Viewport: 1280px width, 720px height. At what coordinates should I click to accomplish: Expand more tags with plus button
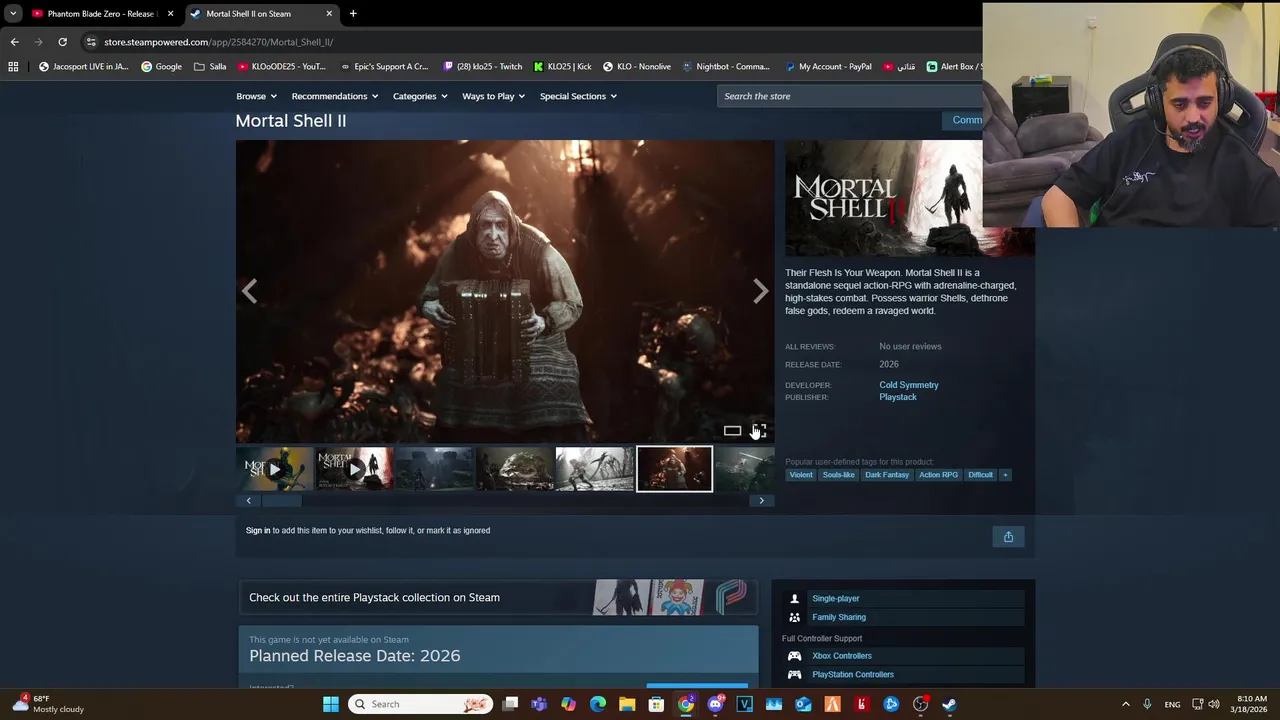tap(1005, 475)
